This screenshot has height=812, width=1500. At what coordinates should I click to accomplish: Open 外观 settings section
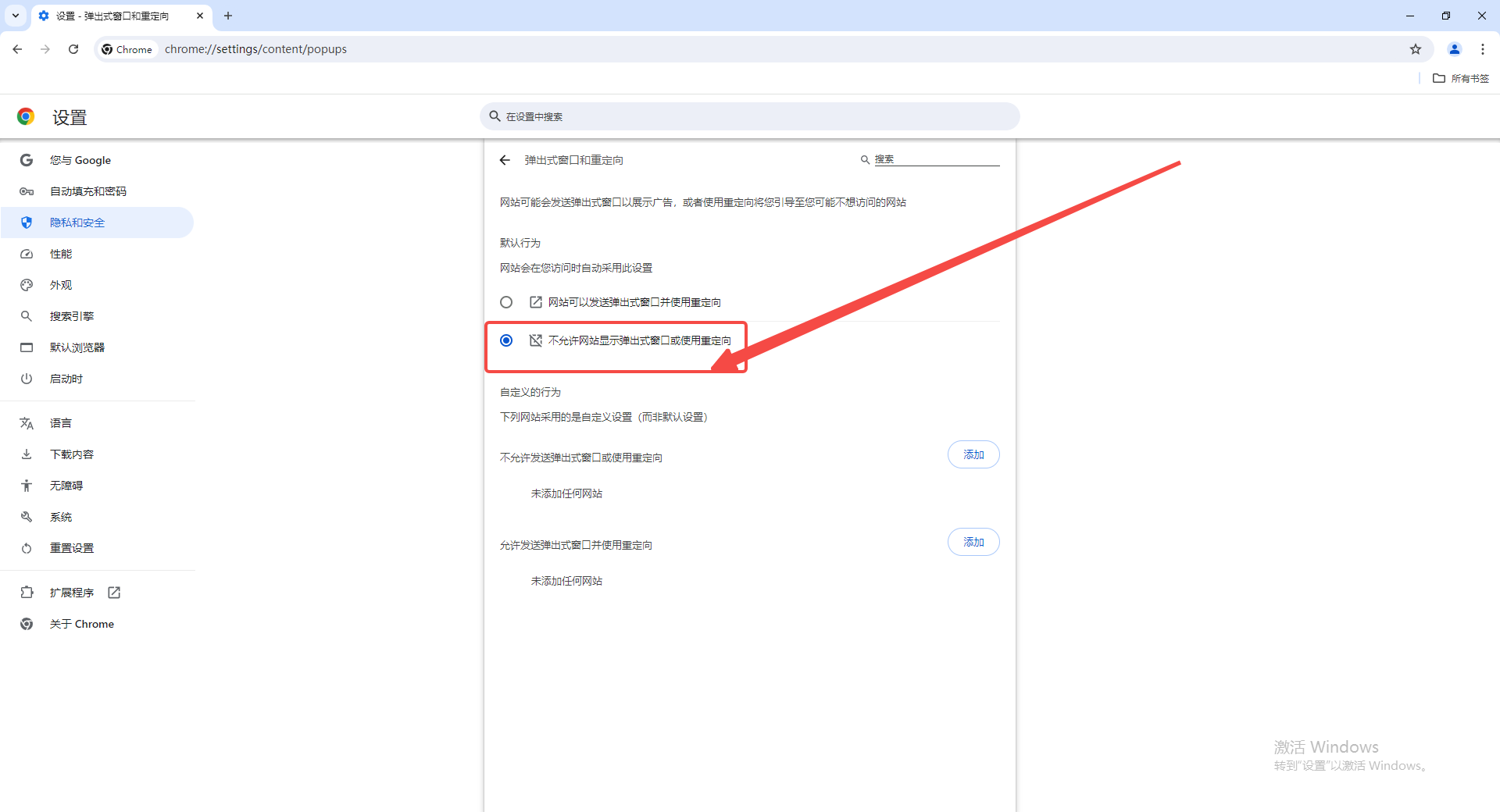98,285
